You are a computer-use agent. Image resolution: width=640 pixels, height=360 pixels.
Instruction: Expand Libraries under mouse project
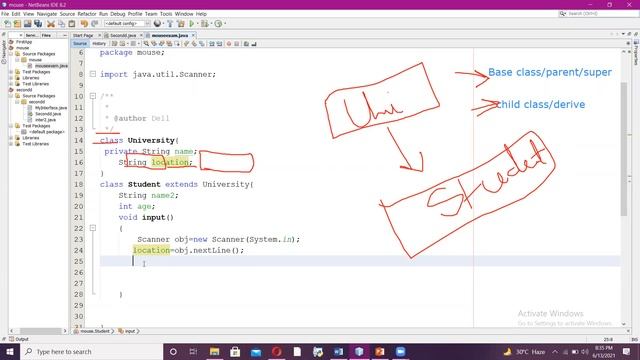coord(11,78)
